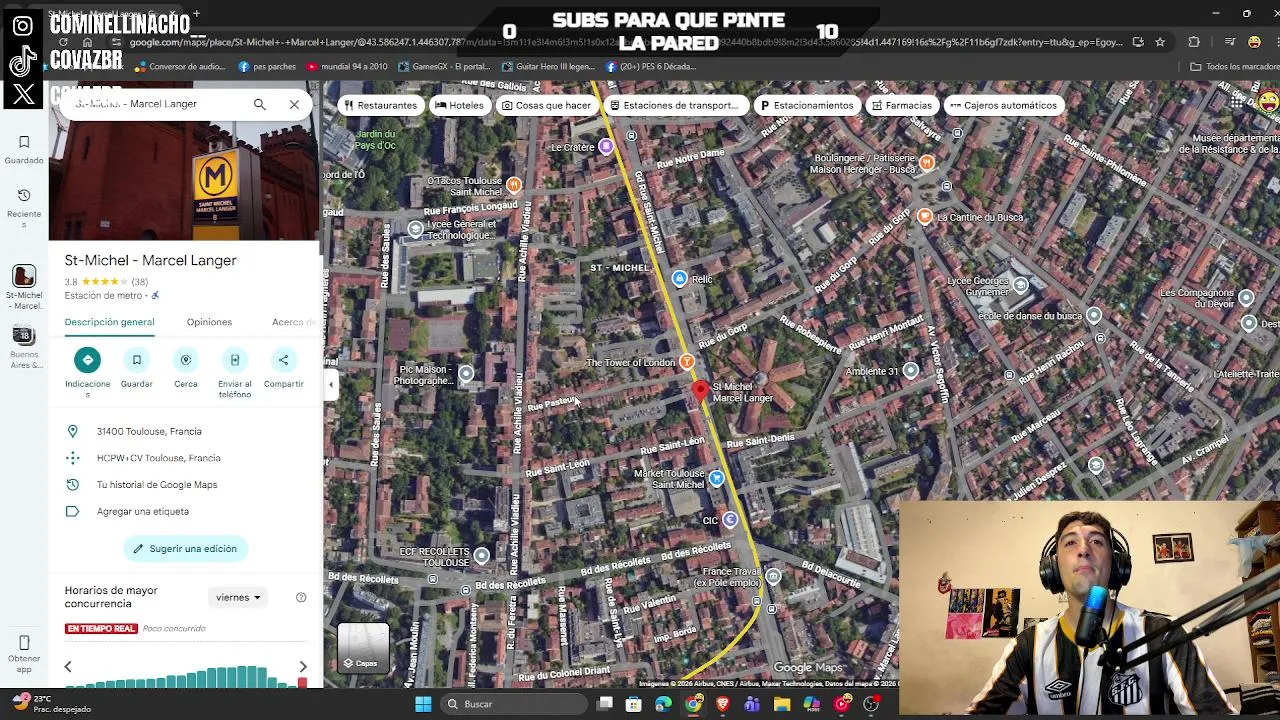This screenshot has height=720, width=1280.
Task: Open mundial 94 a 2010 bookmark
Action: (347, 67)
